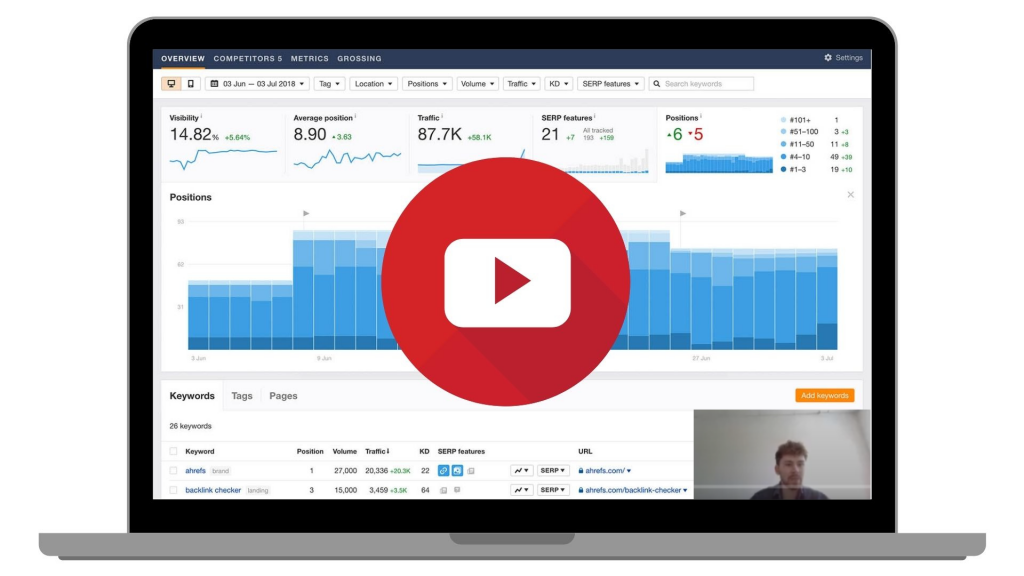Select the Keywords tab
Screen dimensions: 1024x576
pyautogui.click(x=192, y=396)
